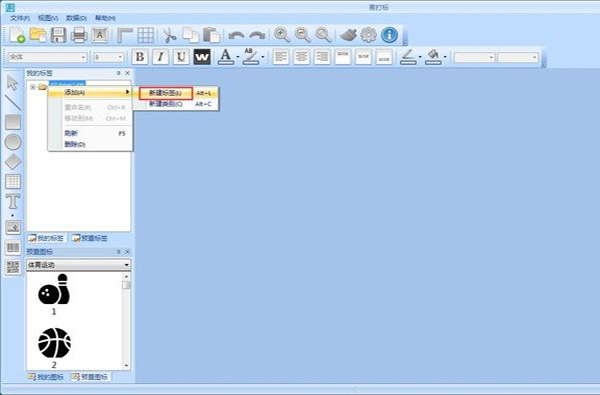Toggle underline formatting button

click(181, 57)
